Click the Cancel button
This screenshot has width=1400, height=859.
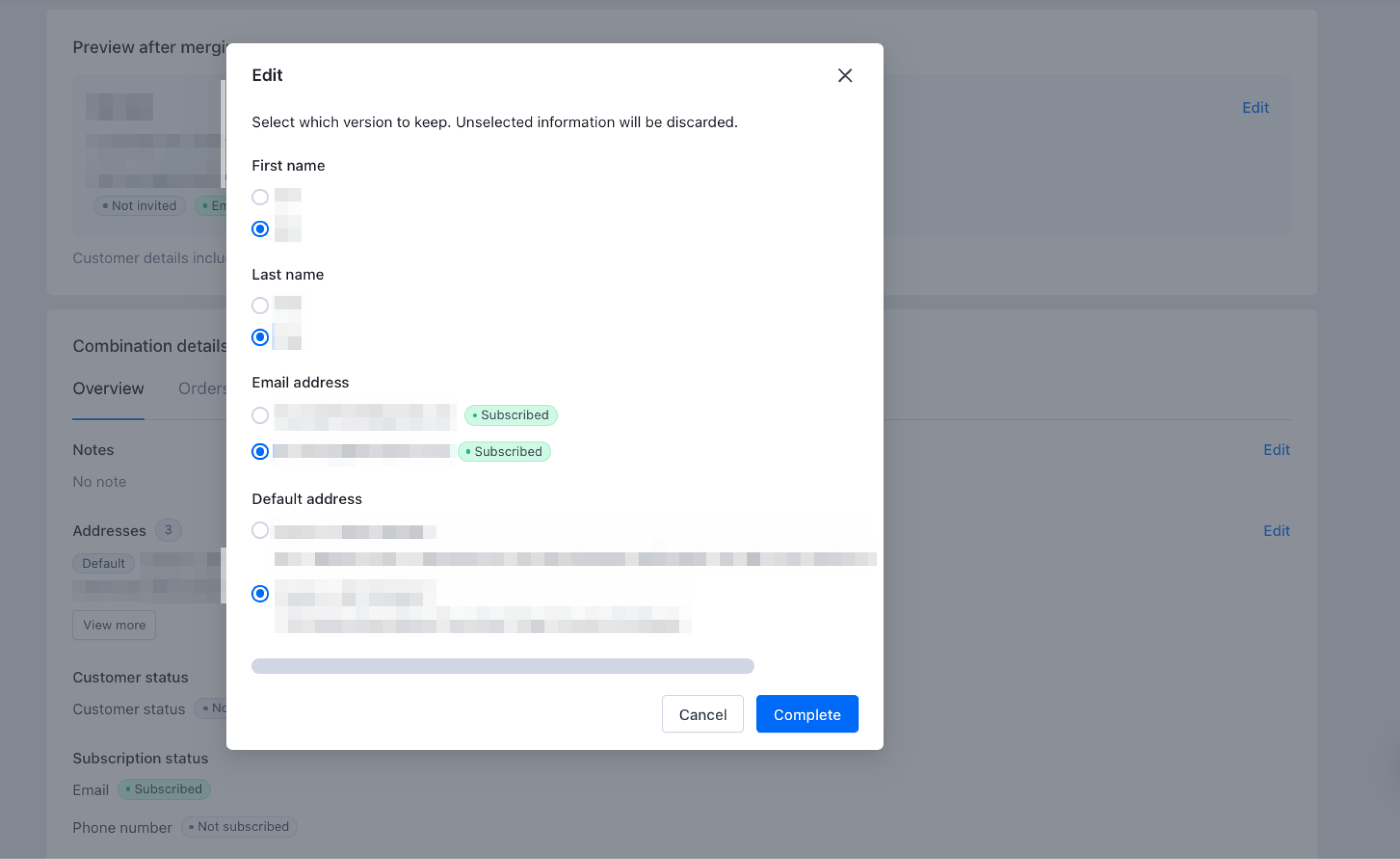pyautogui.click(x=702, y=714)
